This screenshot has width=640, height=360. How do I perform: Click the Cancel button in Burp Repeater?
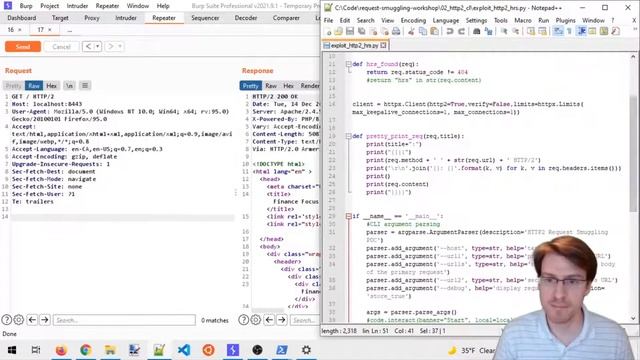[61, 47]
